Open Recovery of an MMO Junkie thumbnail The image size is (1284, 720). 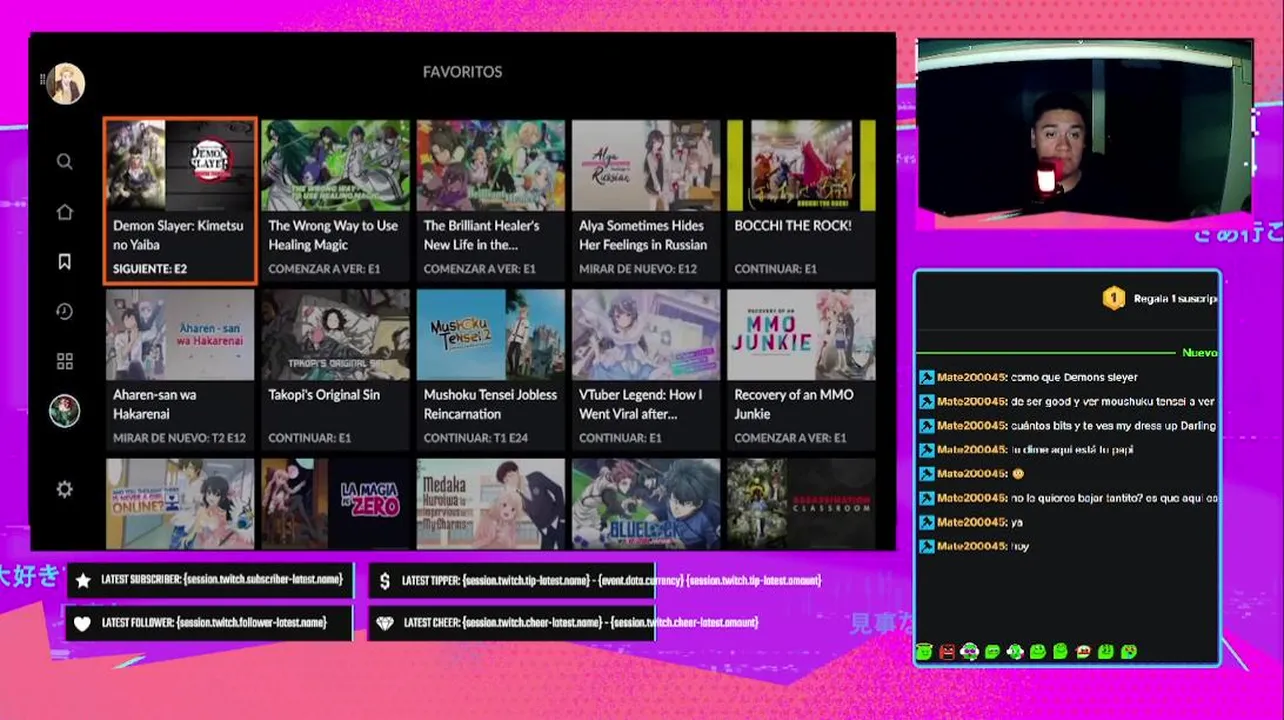(801, 335)
